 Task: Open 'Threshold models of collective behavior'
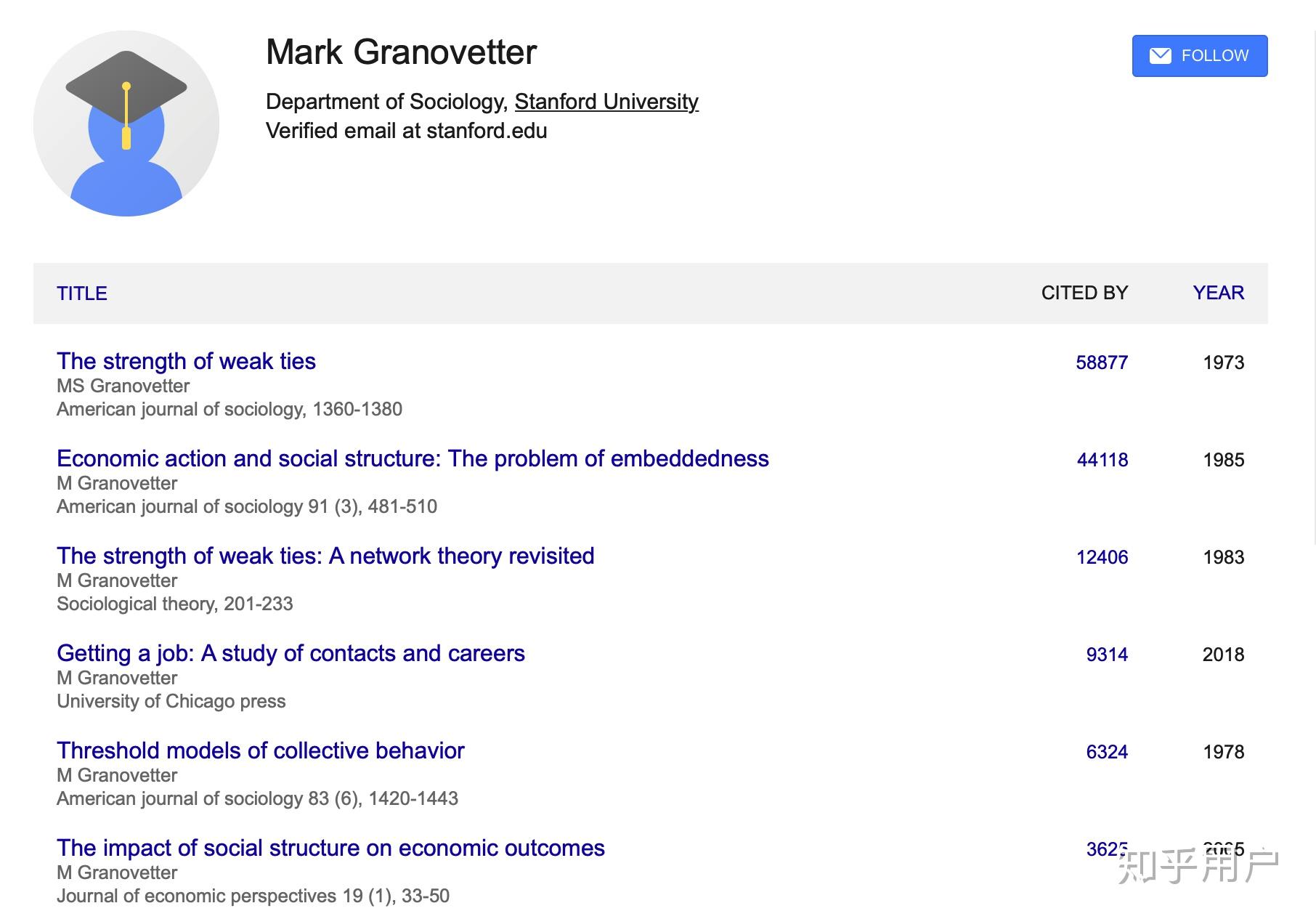tap(261, 750)
